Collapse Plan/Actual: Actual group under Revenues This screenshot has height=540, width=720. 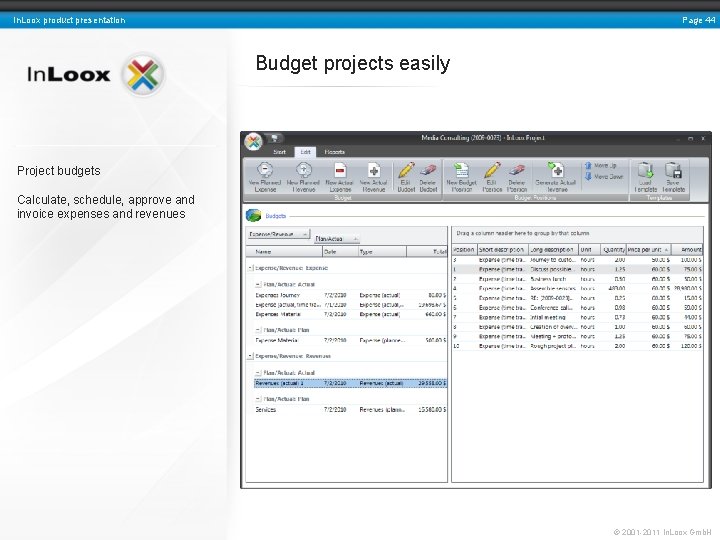pos(258,373)
